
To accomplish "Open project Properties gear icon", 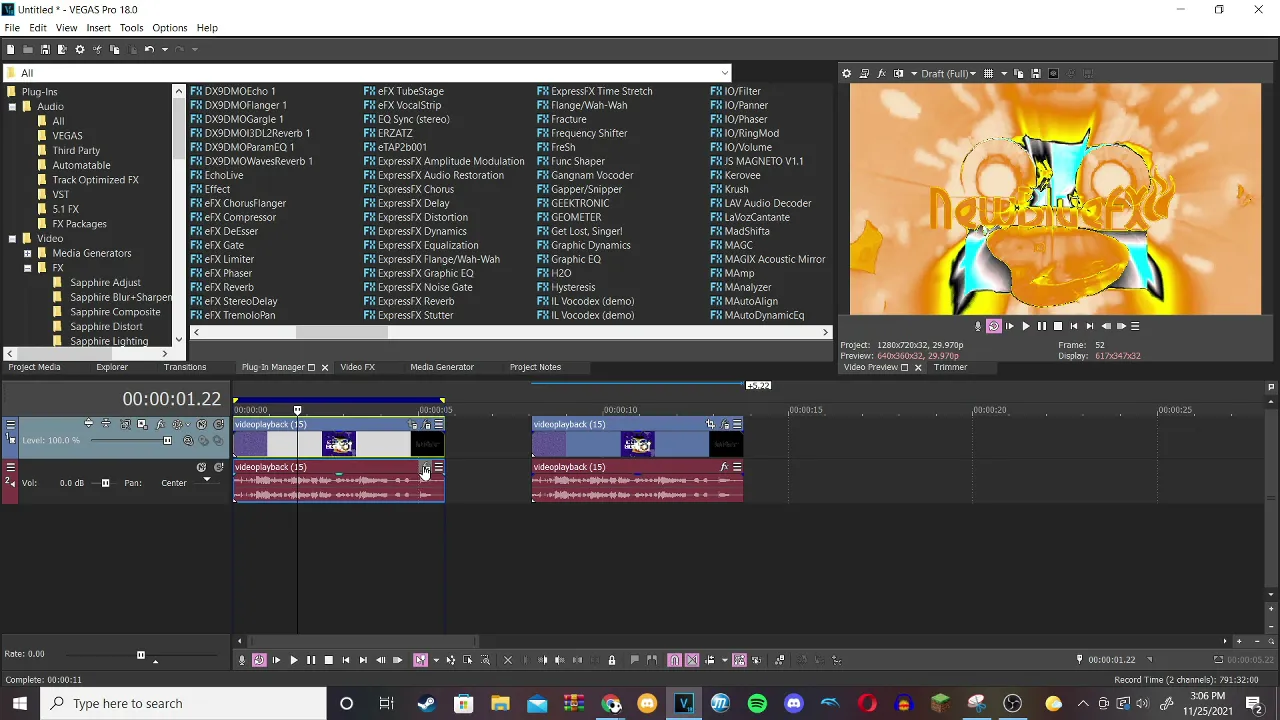I will pyautogui.click(x=80, y=49).
